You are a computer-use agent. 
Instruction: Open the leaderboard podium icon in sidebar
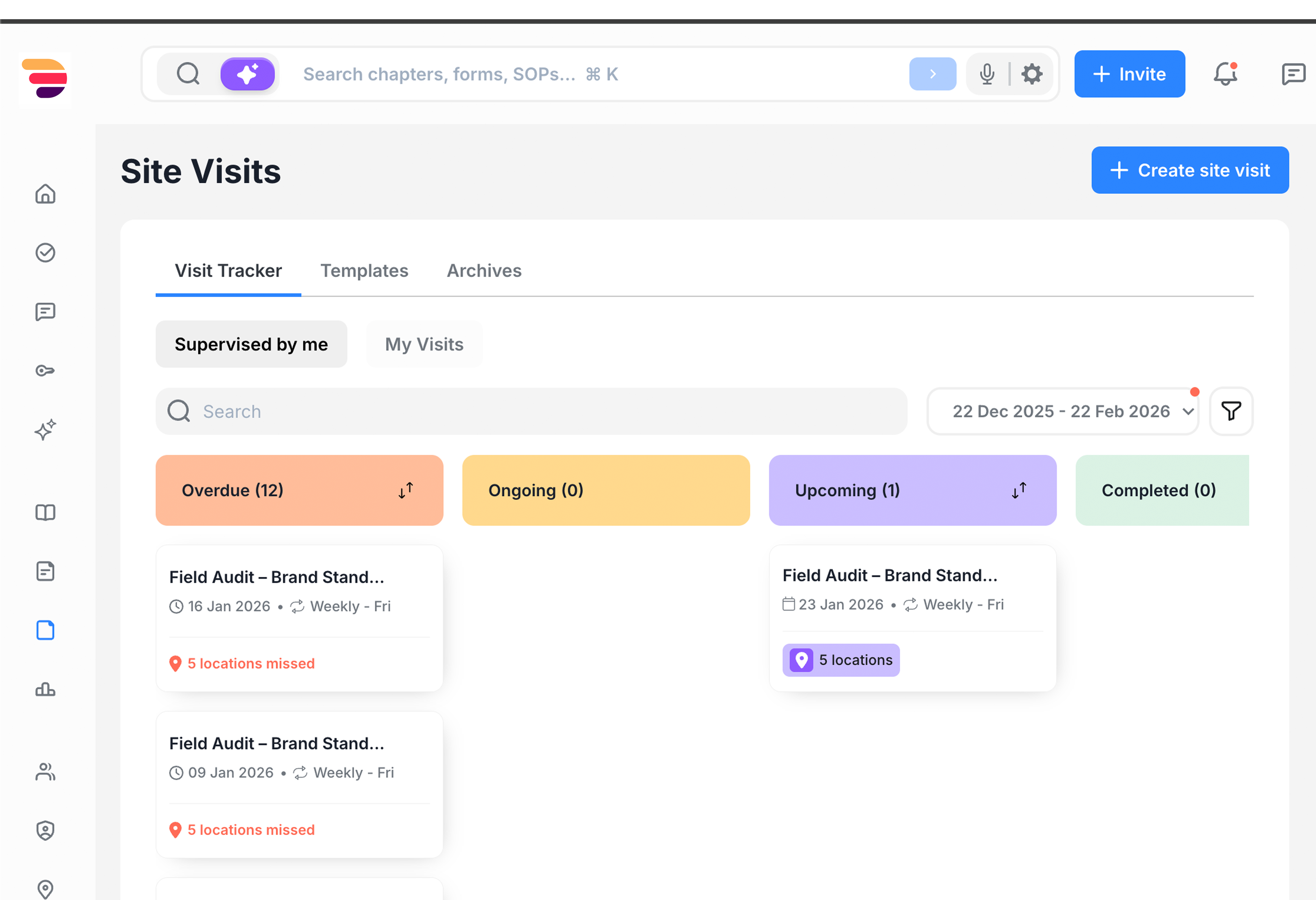click(45, 689)
